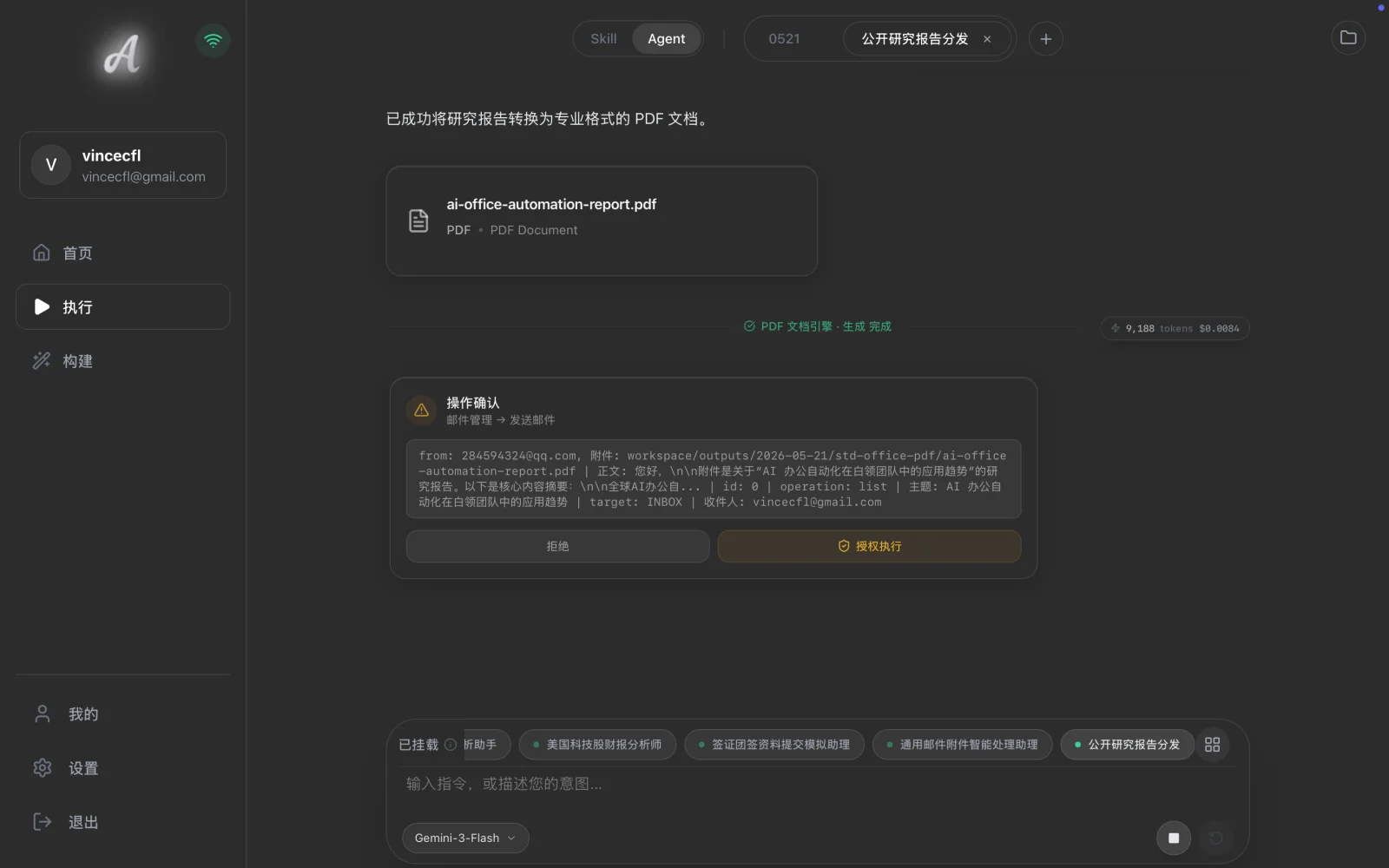Open the skills grid view icon

click(1212, 745)
